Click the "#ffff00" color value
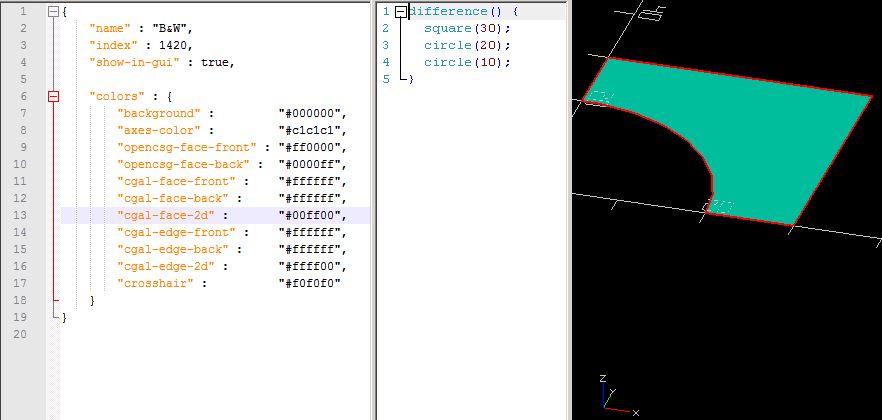This screenshot has height=420, width=882. click(x=309, y=266)
